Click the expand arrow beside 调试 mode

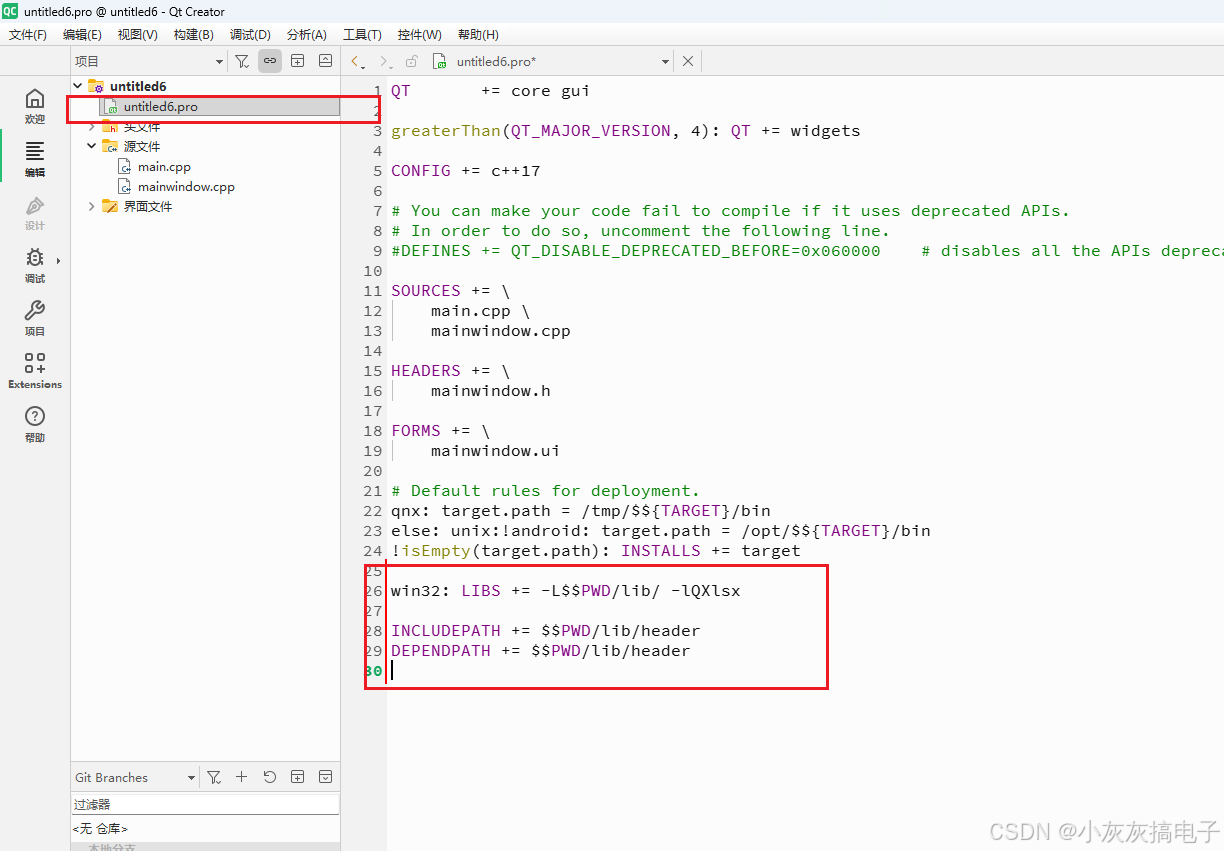pyautogui.click(x=58, y=261)
